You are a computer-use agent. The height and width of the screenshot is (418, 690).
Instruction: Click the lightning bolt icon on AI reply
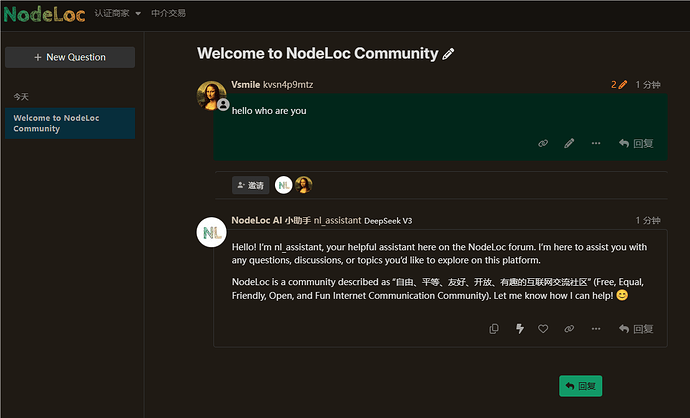pos(520,329)
